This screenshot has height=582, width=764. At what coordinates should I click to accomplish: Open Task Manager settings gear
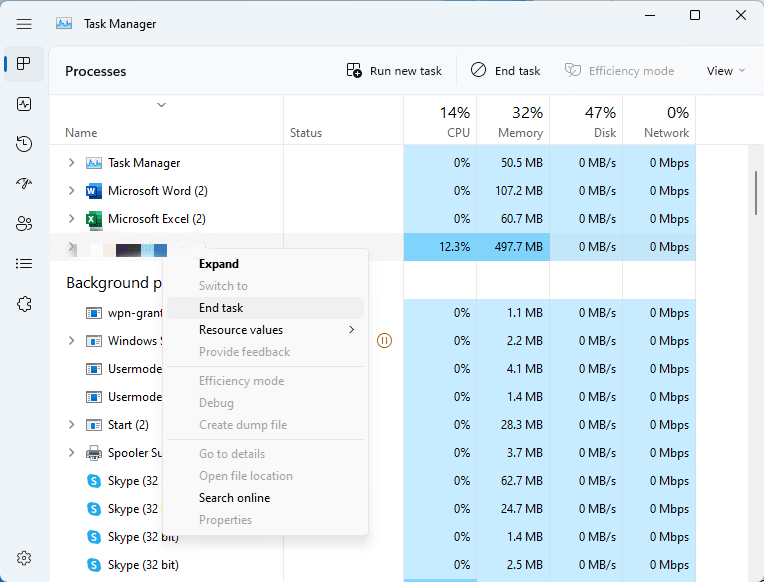pyautogui.click(x=24, y=558)
